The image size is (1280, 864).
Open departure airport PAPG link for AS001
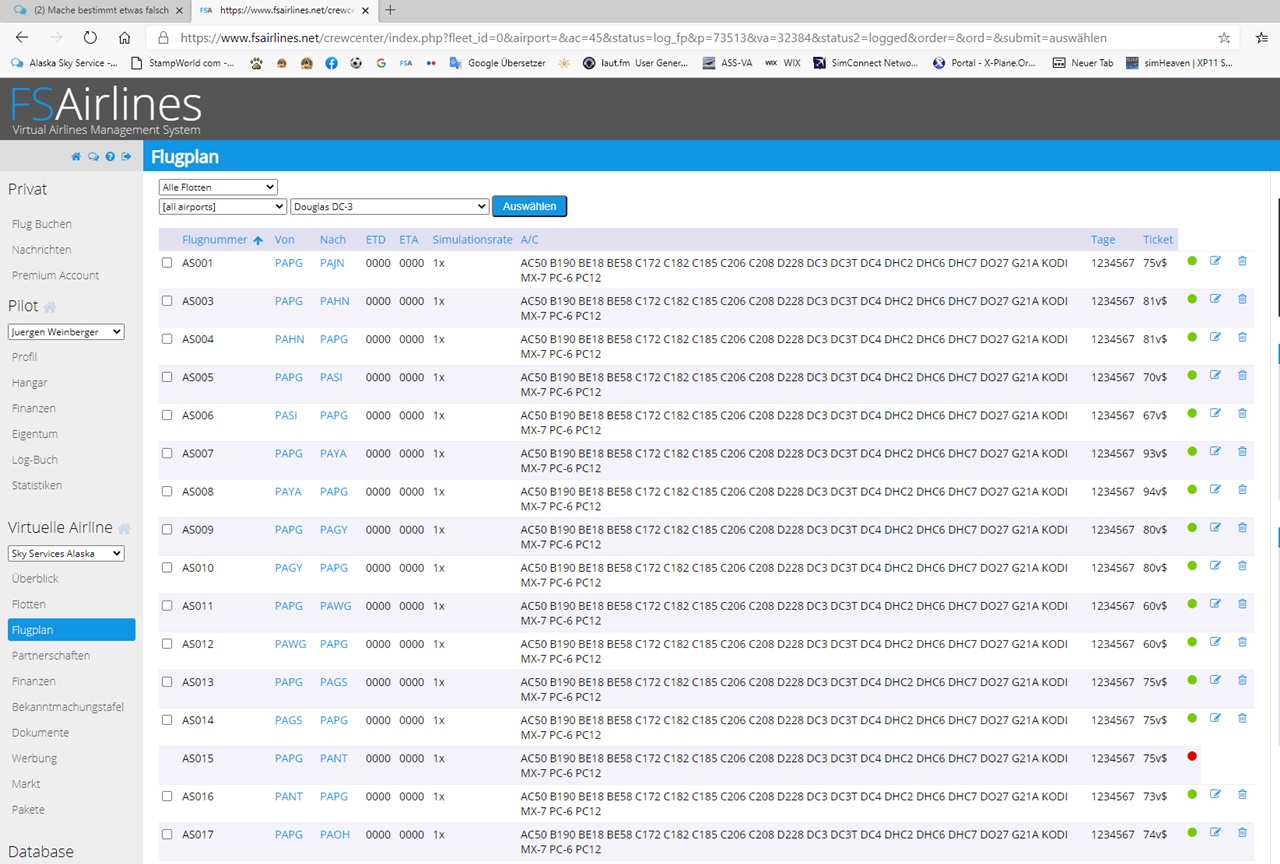[x=289, y=263]
